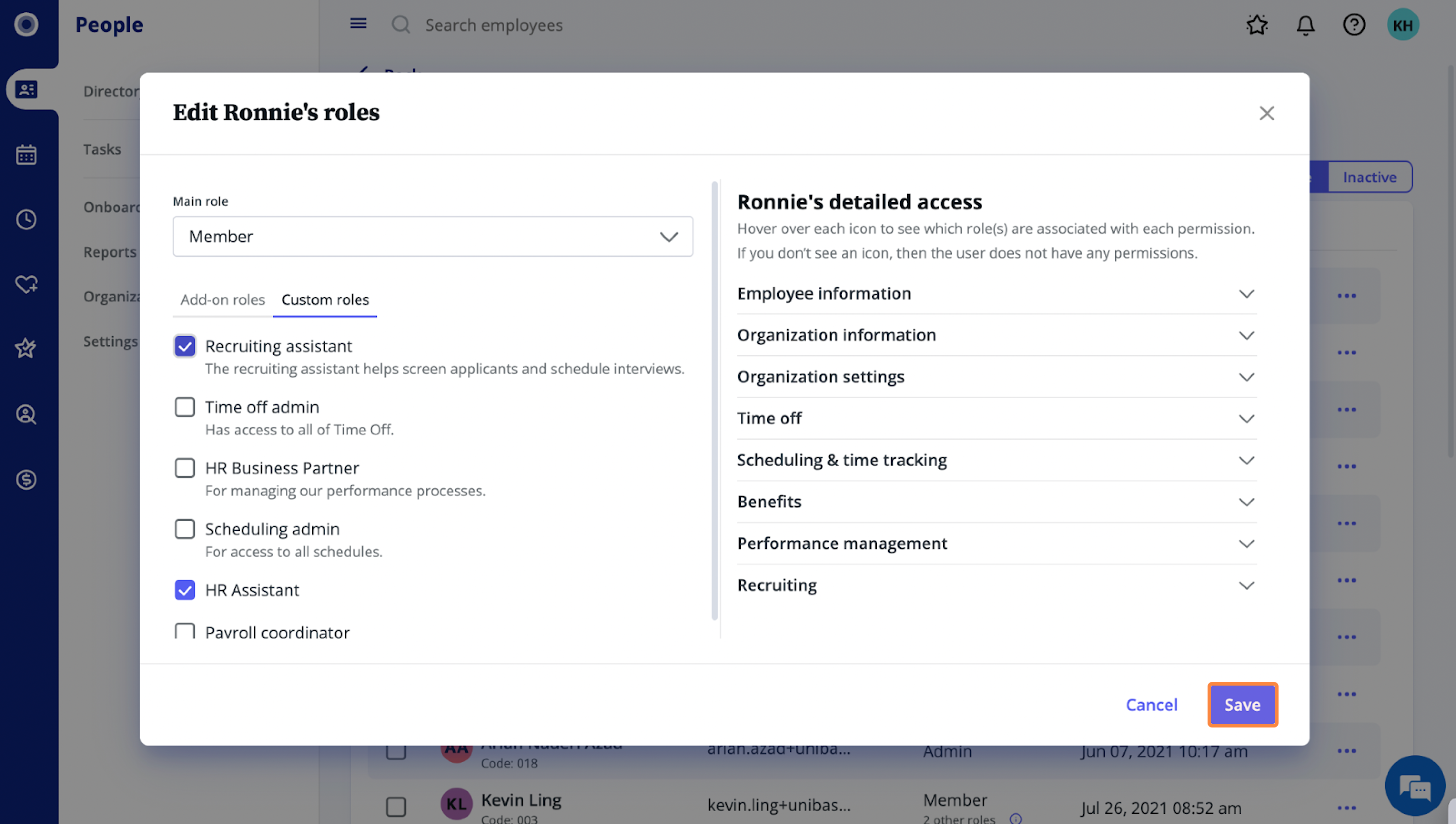Open the chat support bubble
The image size is (1456, 824).
pos(1415,785)
